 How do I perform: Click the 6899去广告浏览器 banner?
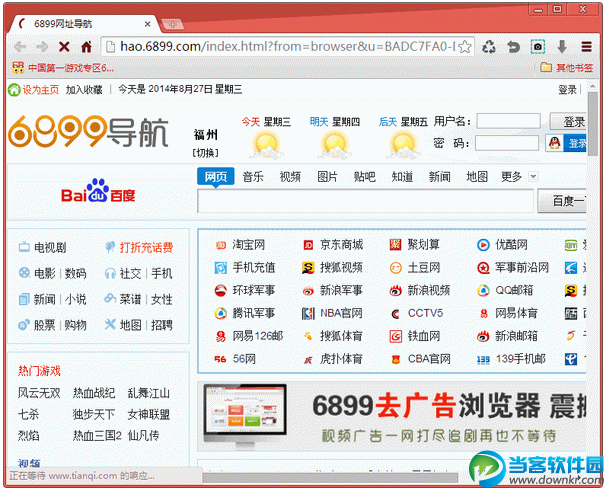(392, 417)
